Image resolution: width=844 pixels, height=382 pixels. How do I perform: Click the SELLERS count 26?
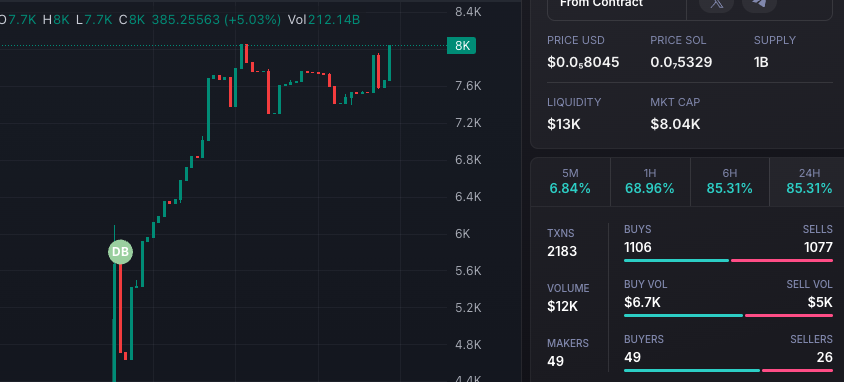[824, 357]
